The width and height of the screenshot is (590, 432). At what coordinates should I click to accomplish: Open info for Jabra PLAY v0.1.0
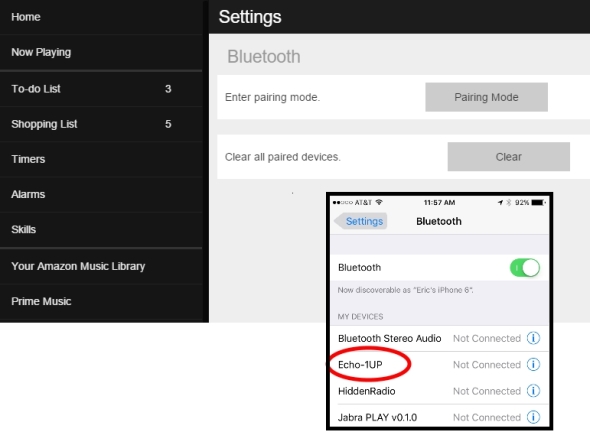(x=533, y=417)
